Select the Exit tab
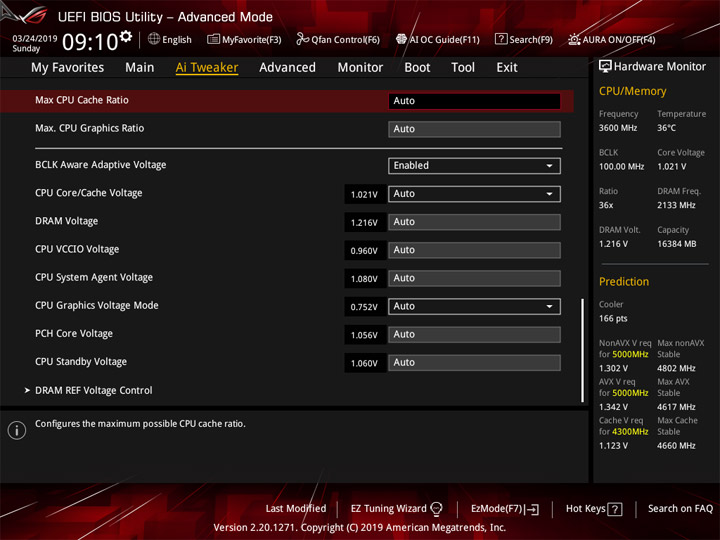The image size is (720, 540). click(x=507, y=68)
